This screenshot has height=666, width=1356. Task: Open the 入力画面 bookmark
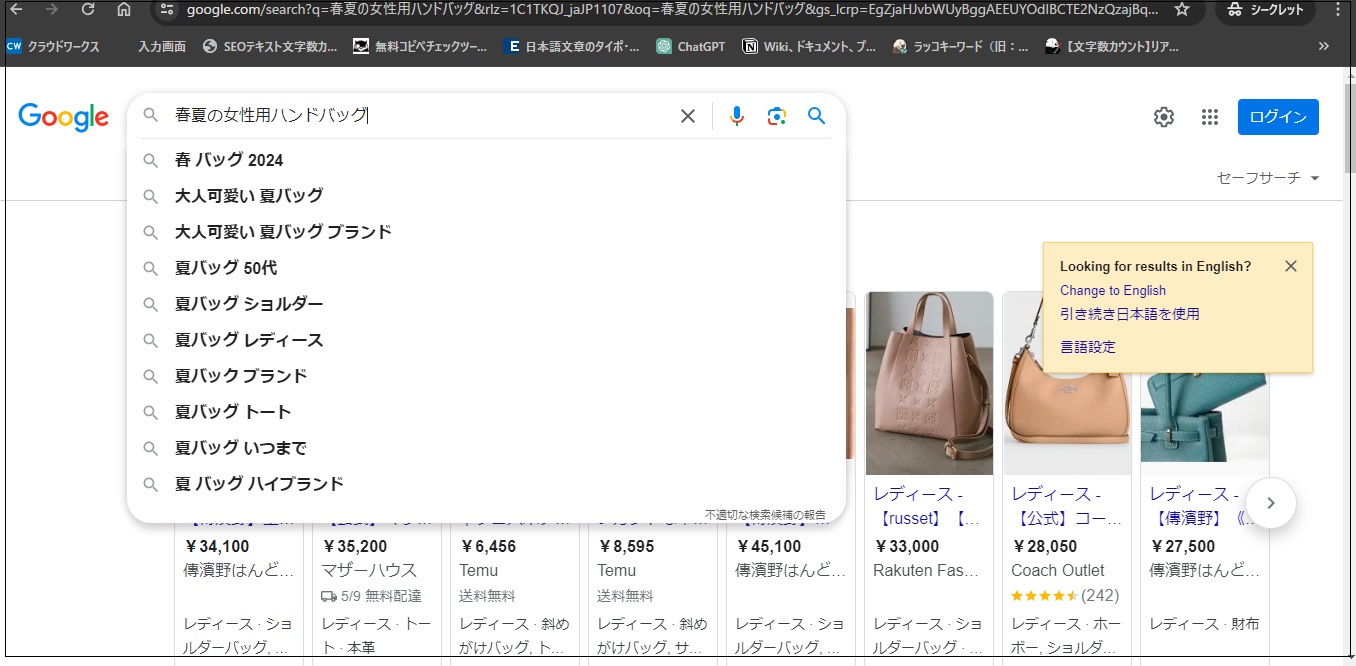click(x=162, y=46)
